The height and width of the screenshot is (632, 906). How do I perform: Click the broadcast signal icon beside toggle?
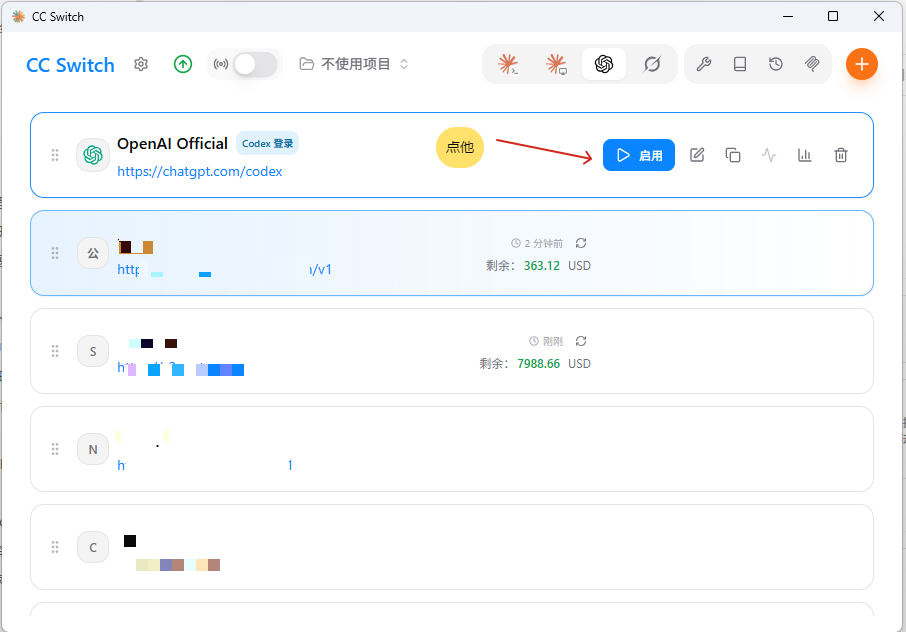[x=221, y=64]
